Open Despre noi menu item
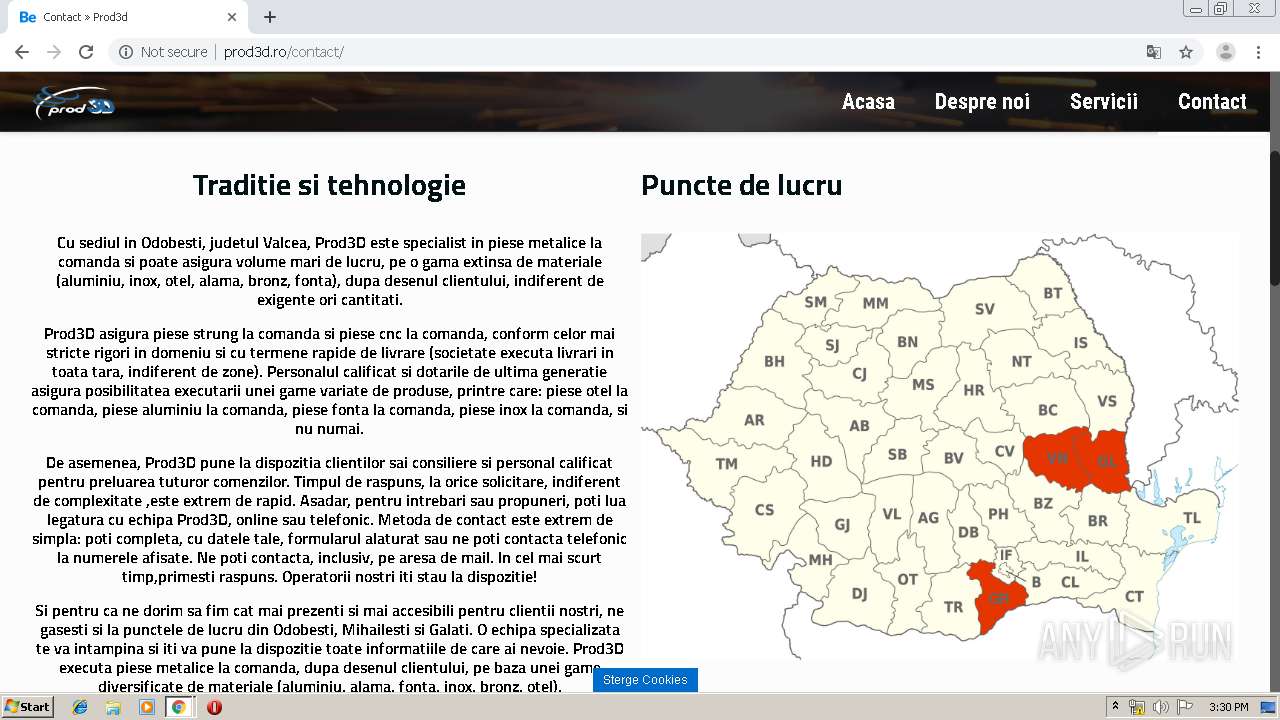Image resolution: width=1280 pixels, height=720 pixels. 982,101
